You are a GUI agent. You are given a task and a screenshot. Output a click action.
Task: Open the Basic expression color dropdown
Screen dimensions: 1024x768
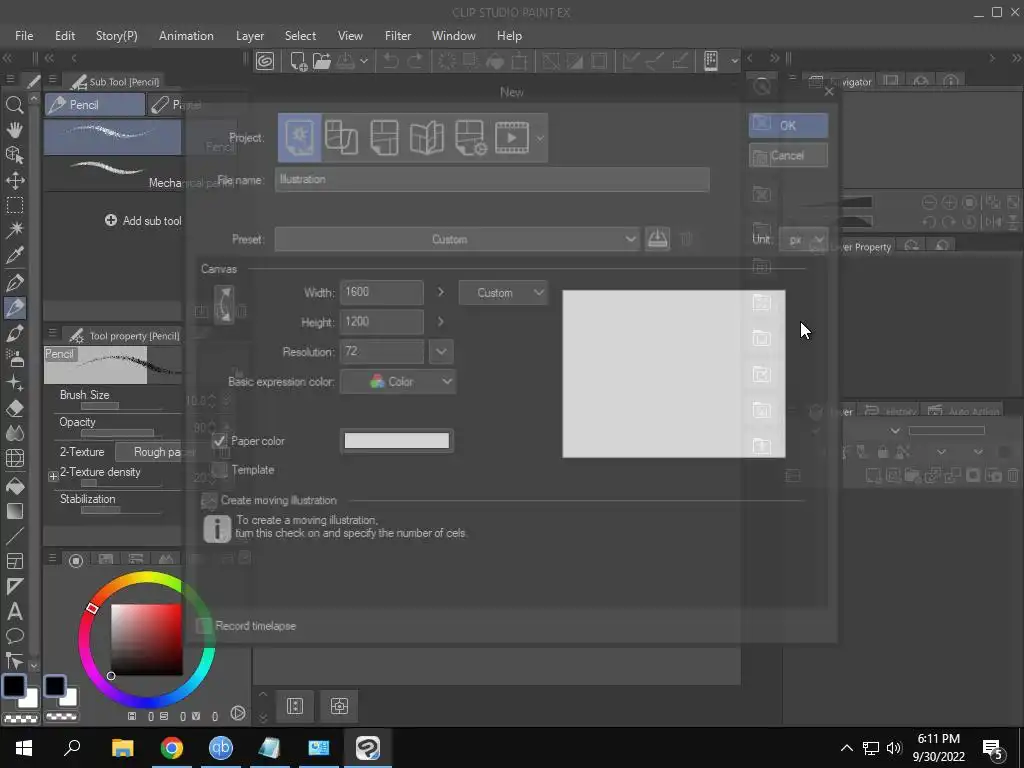click(398, 381)
